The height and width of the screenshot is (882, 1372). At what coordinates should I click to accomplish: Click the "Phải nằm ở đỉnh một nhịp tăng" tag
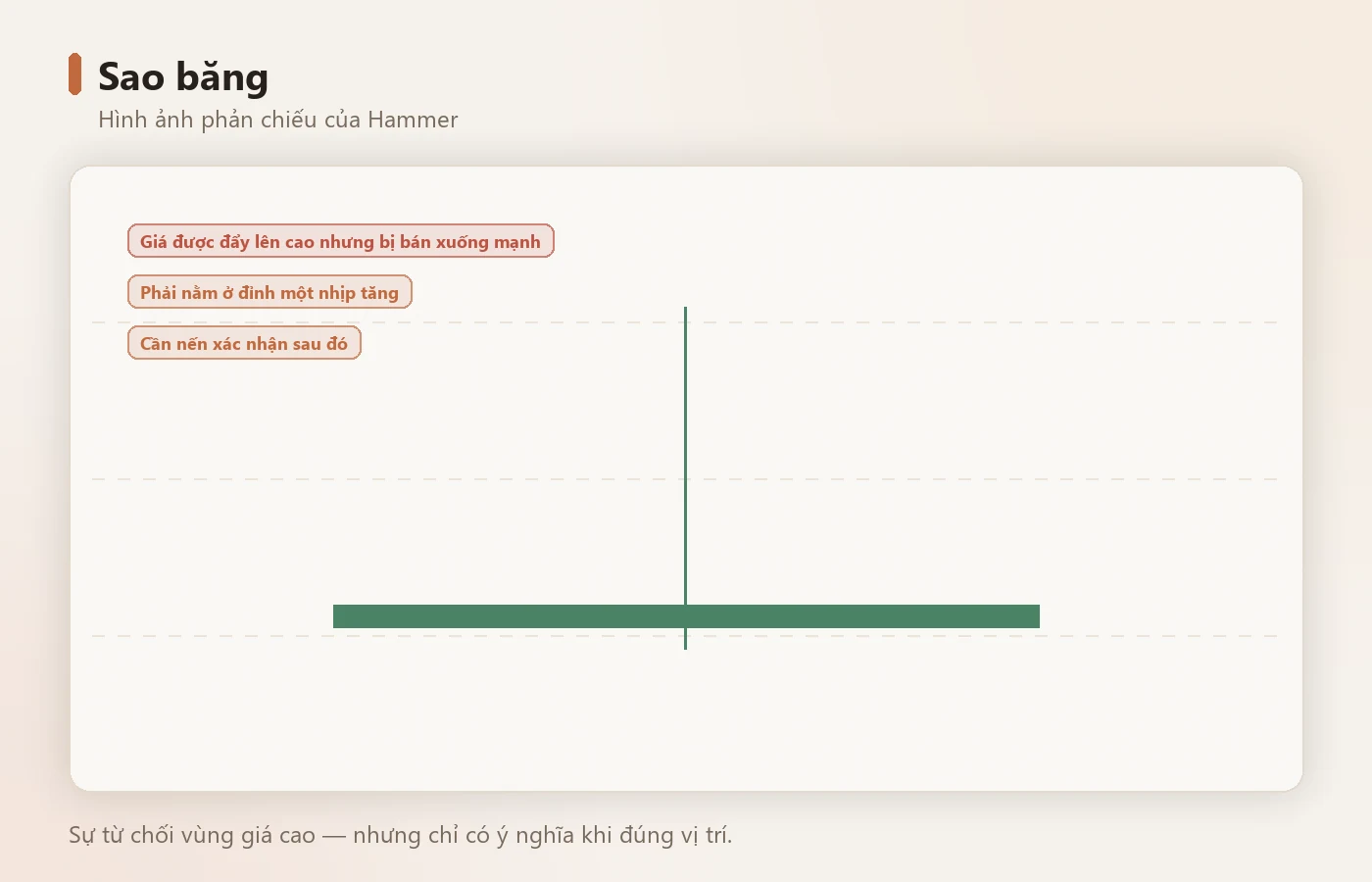269,292
